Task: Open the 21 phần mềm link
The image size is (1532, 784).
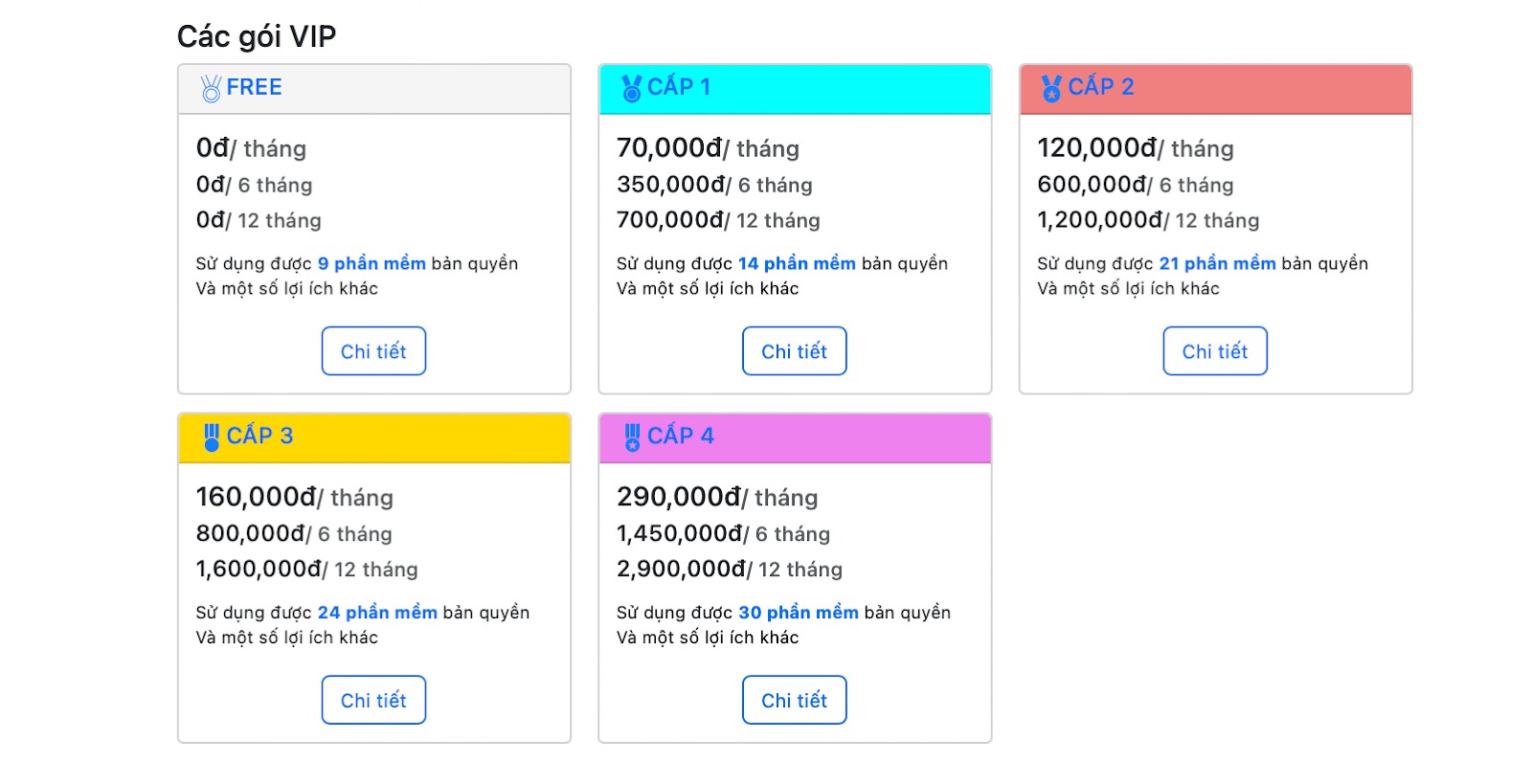Action: [1218, 262]
